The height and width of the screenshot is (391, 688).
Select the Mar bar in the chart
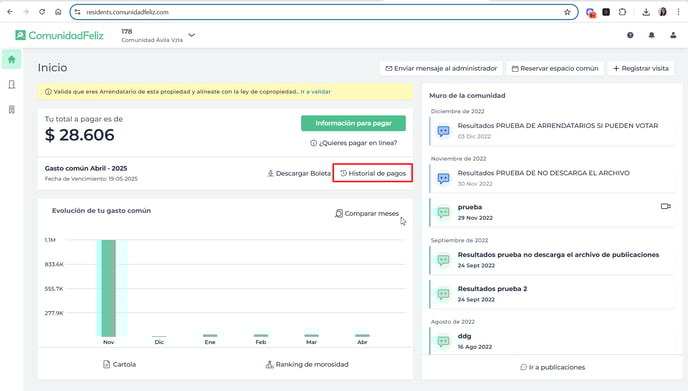pyautogui.click(x=312, y=335)
